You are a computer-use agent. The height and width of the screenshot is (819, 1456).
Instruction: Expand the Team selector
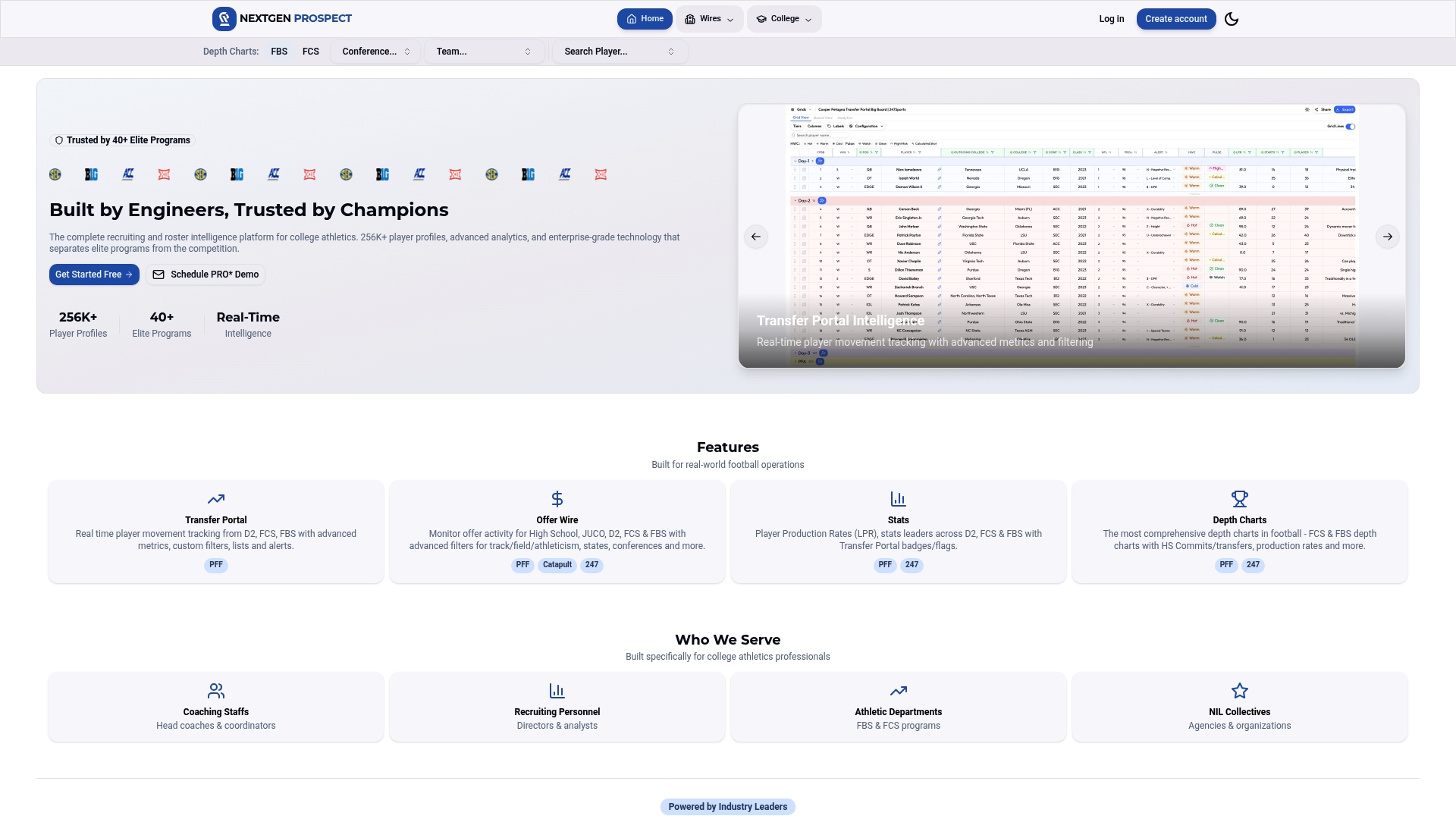click(x=484, y=52)
